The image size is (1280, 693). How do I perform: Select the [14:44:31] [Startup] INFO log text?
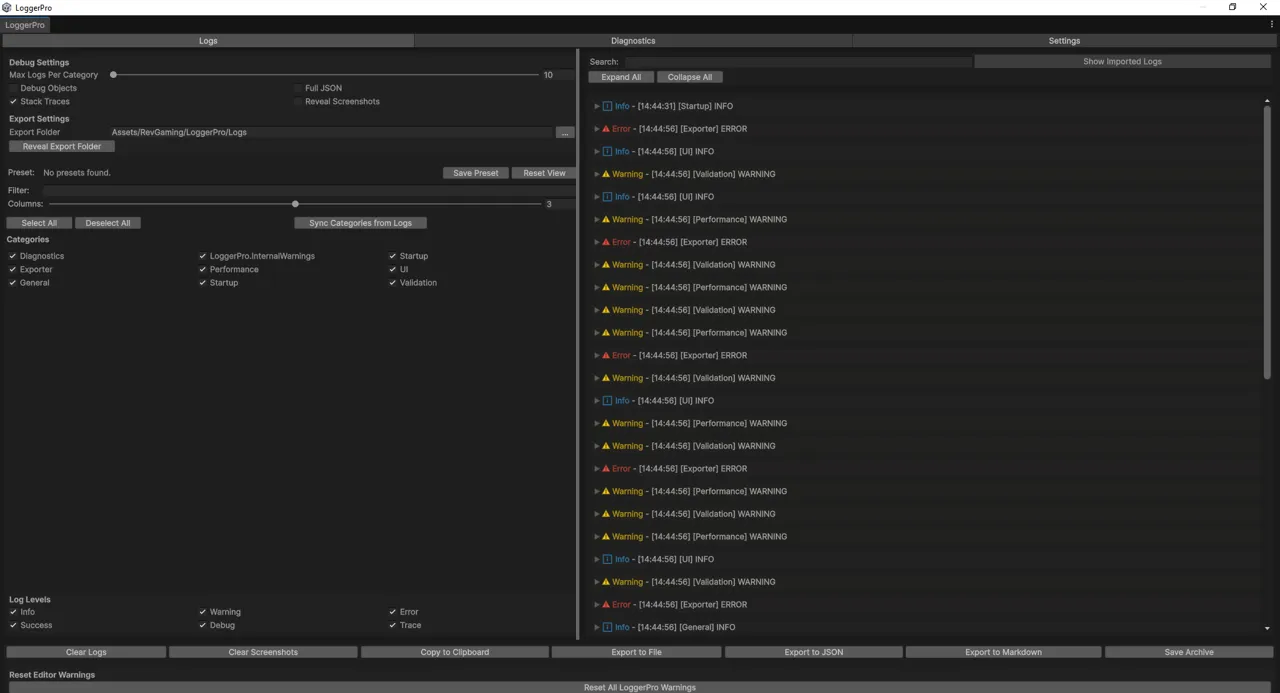685,106
